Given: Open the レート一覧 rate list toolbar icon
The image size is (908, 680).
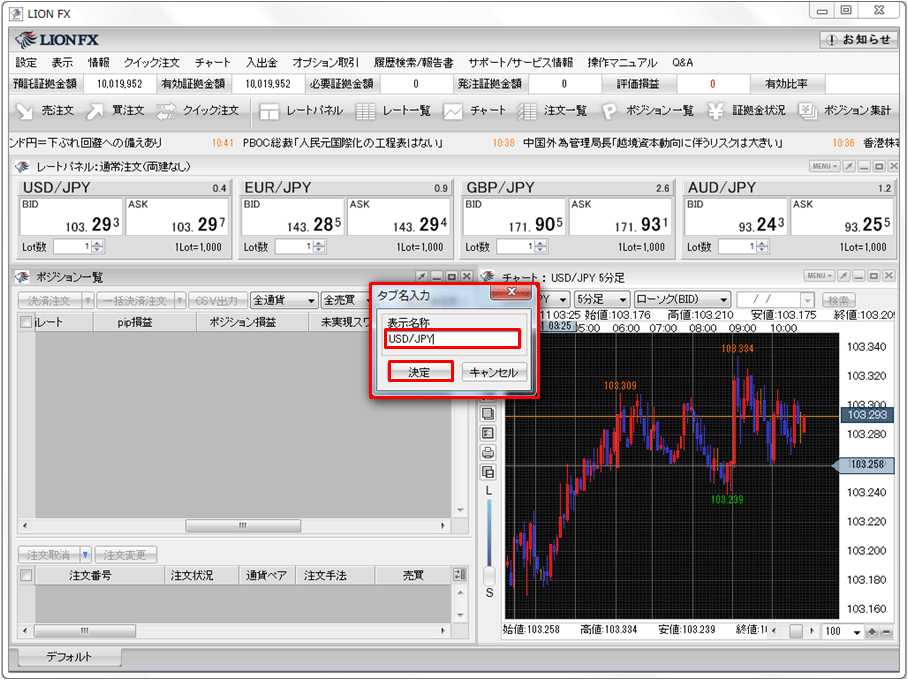Looking at the screenshot, I should click(365, 111).
